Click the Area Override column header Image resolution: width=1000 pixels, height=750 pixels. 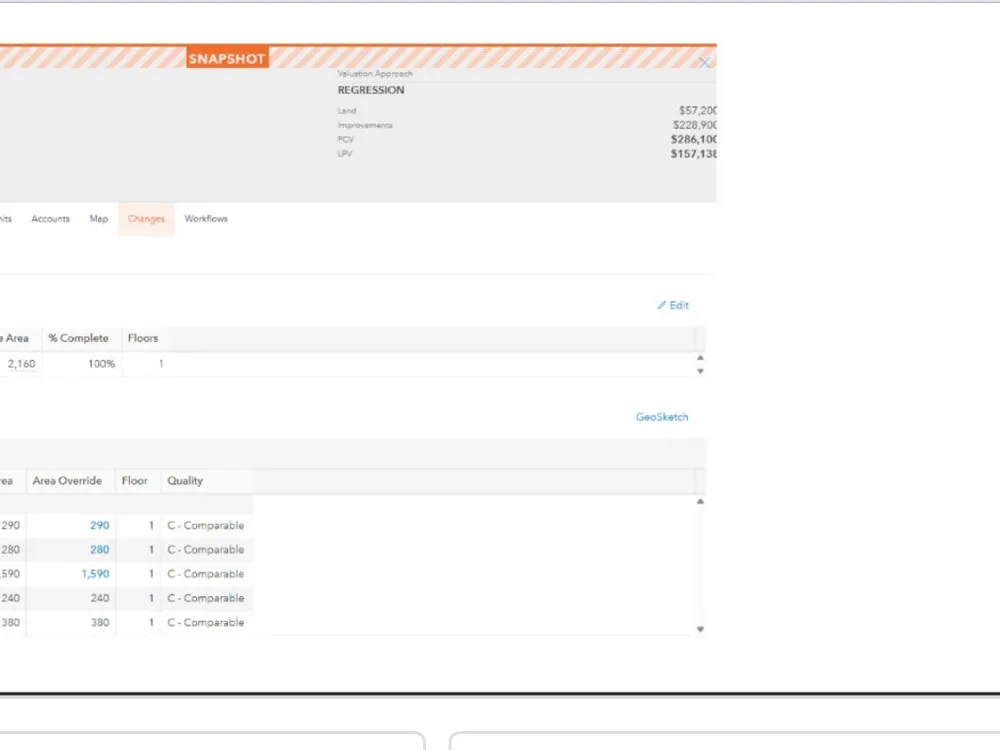click(x=67, y=481)
